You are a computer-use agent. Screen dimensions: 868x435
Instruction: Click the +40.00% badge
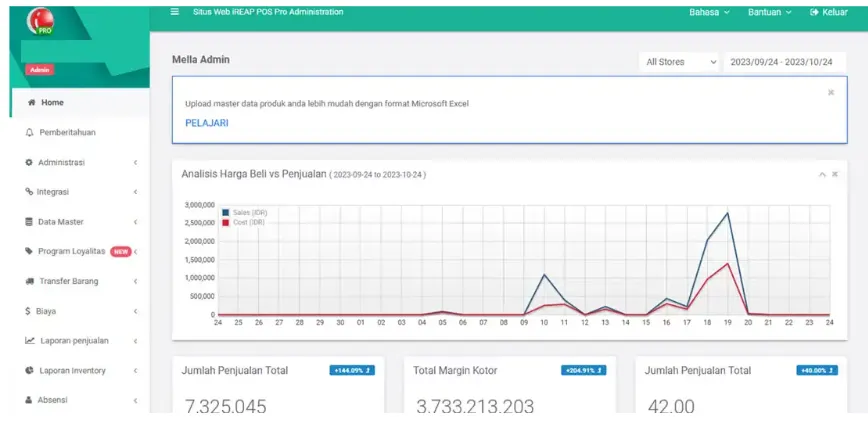point(817,370)
